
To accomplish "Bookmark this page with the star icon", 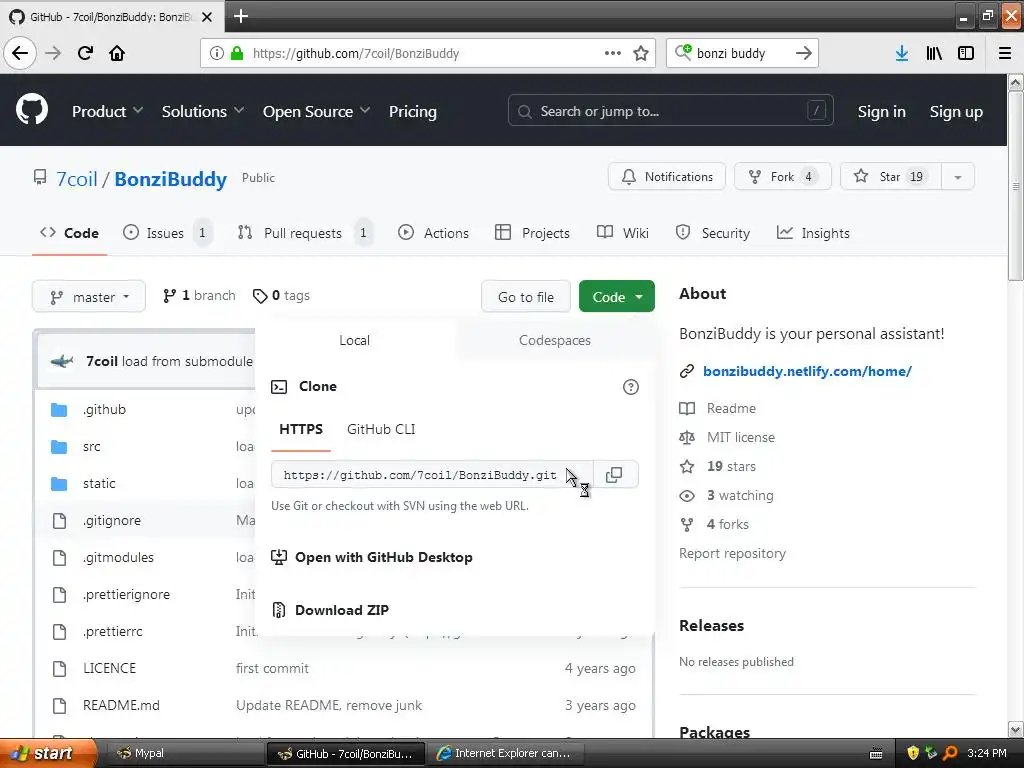I will click(x=641, y=53).
